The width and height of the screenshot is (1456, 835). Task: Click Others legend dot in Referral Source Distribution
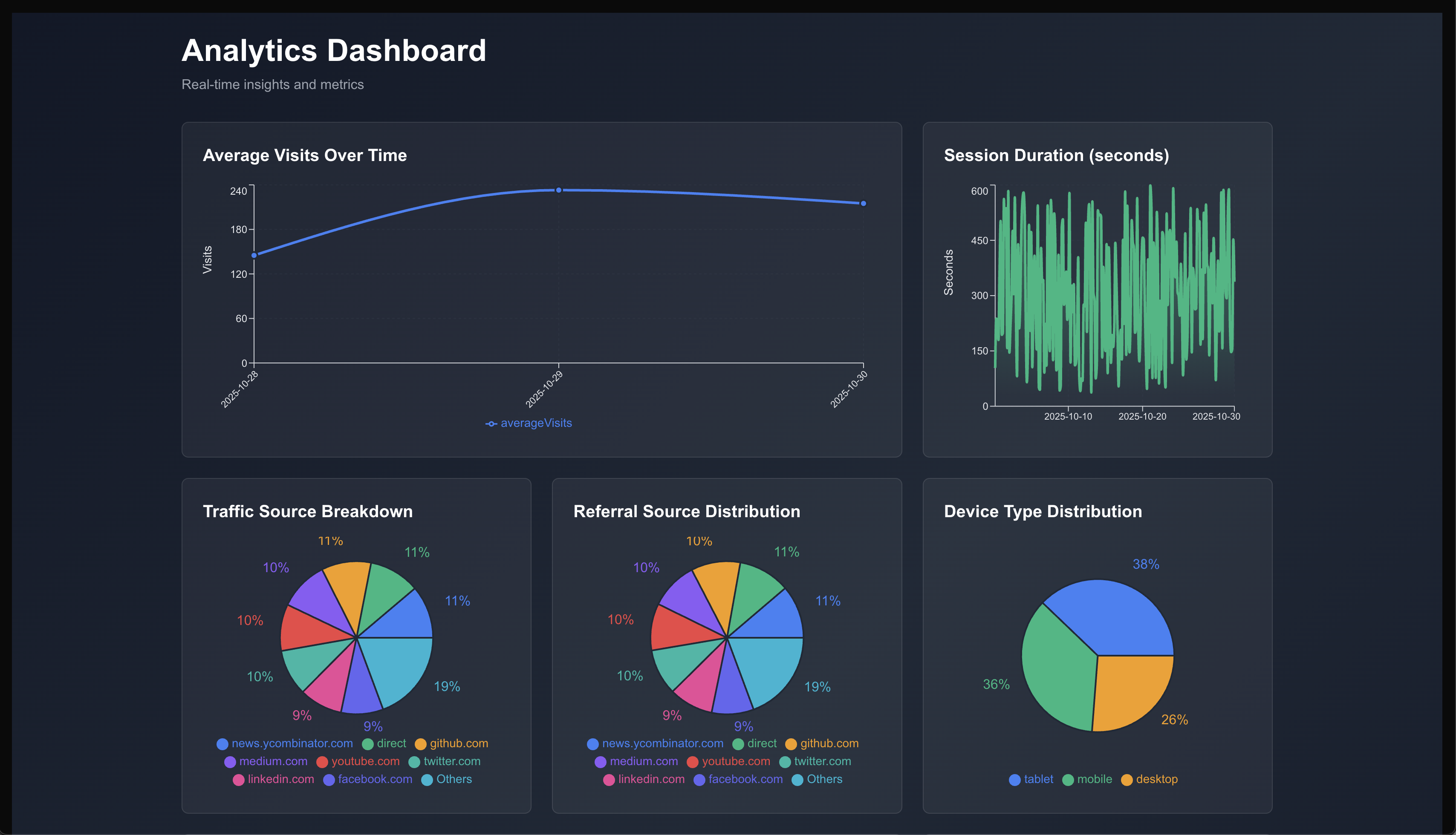point(797,780)
